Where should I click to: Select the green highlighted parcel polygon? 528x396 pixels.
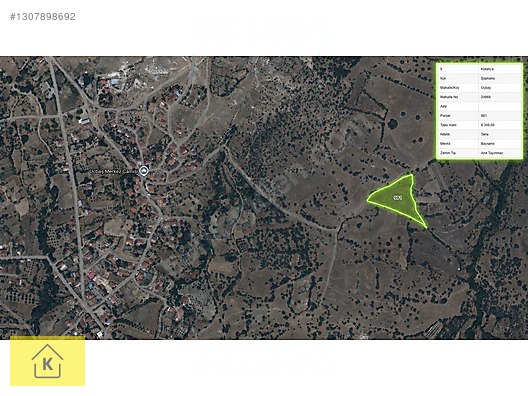point(398,200)
